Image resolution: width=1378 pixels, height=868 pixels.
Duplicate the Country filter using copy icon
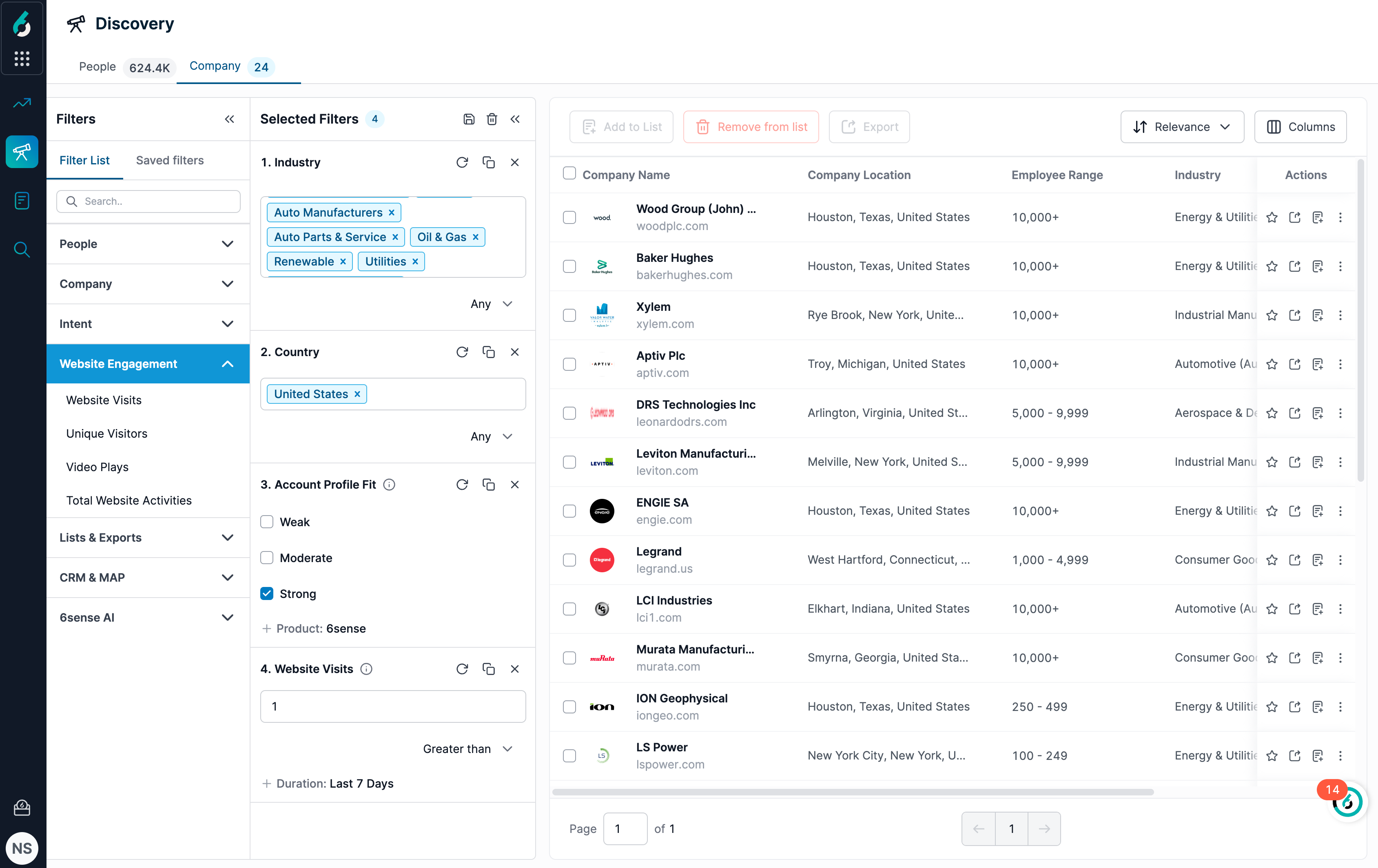click(x=489, y=352)
